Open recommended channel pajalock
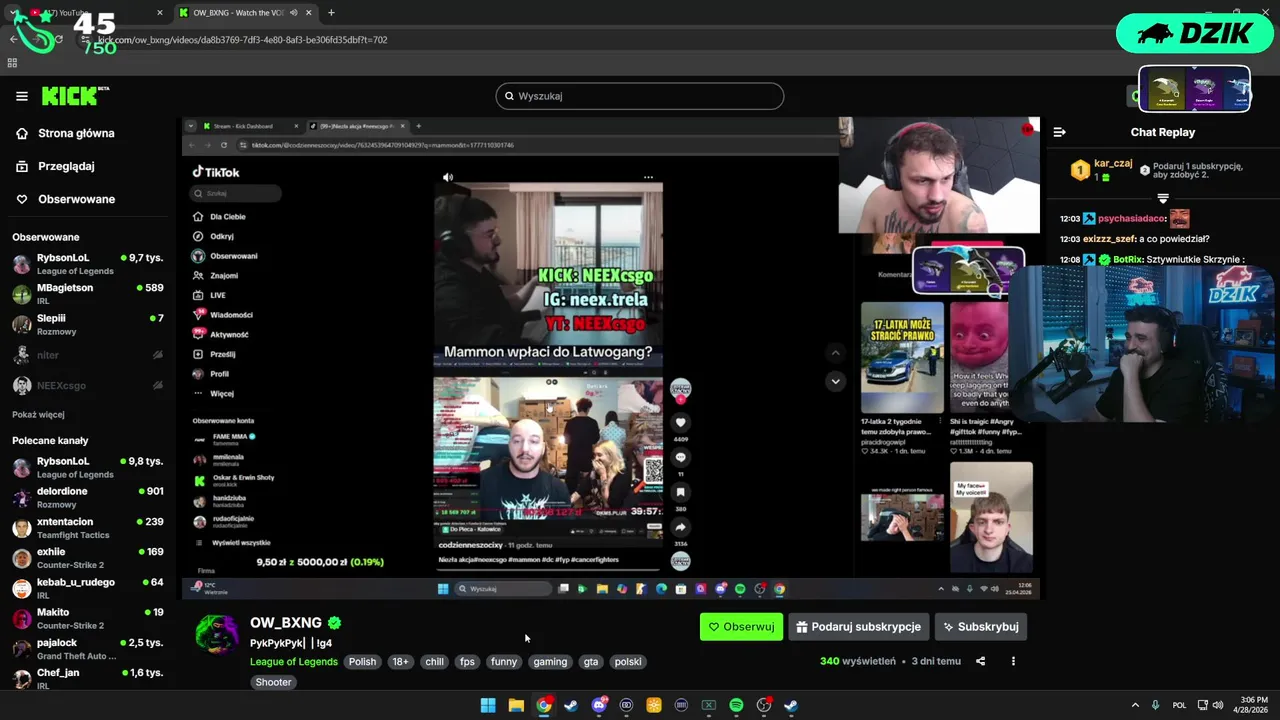This screenshot has height=720, width=1280. coord(87,648)
